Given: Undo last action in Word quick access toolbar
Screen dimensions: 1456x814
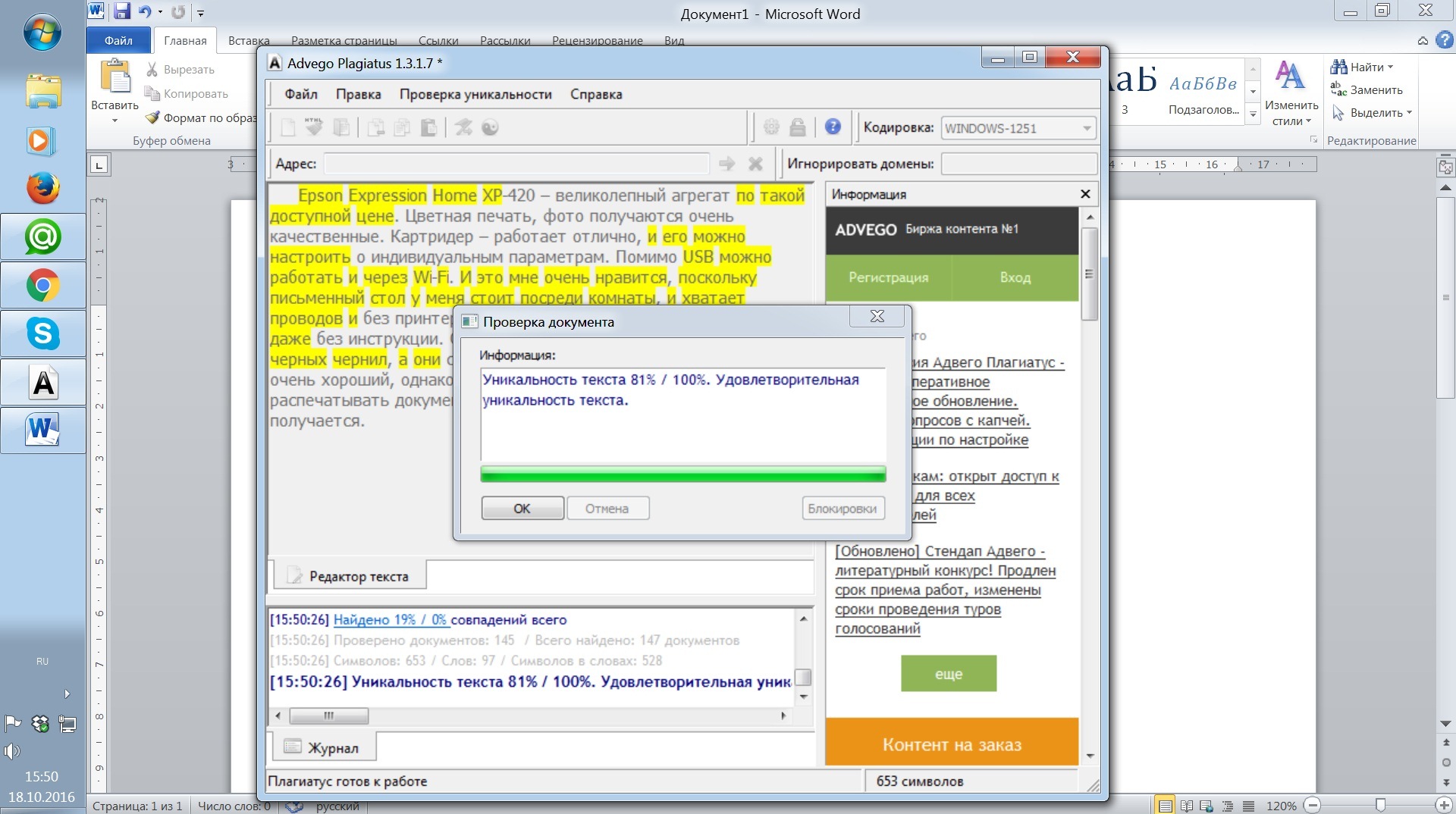Looking at the screenshot, I should tap(145, 11).
